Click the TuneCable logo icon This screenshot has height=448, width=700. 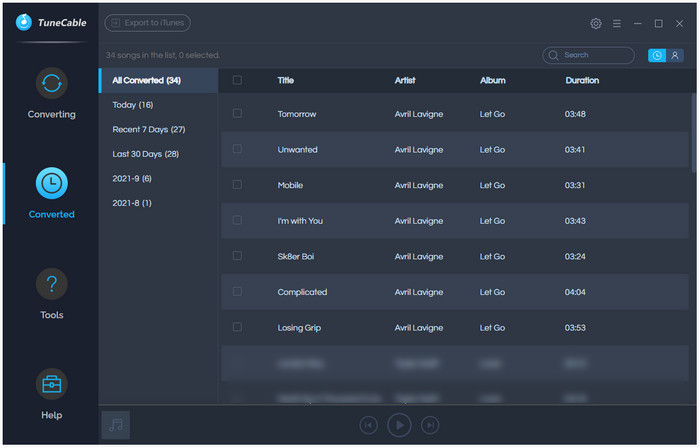(x=24, y=22)
